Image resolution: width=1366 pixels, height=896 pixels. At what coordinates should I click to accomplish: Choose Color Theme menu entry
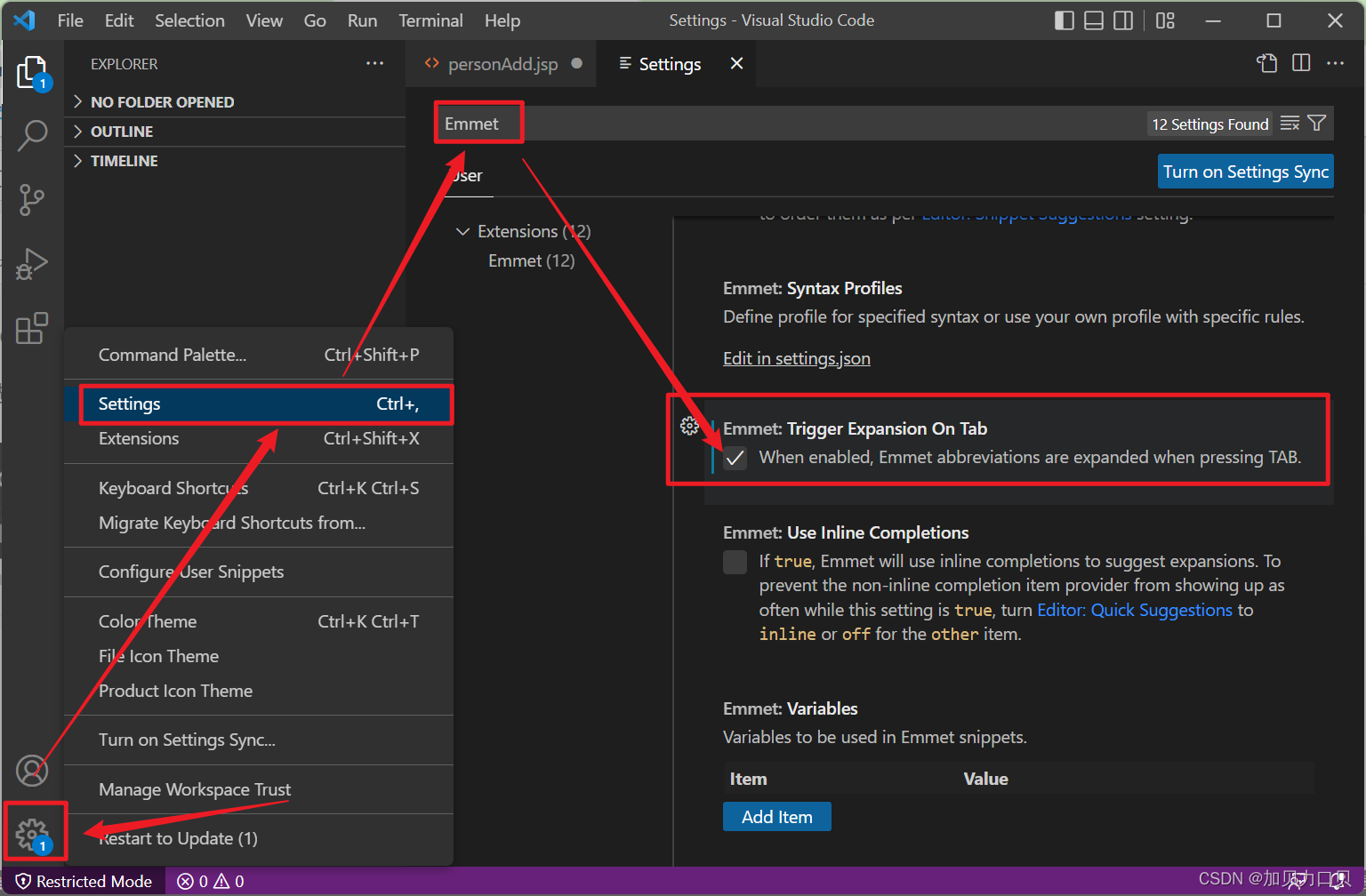point(259,621)
